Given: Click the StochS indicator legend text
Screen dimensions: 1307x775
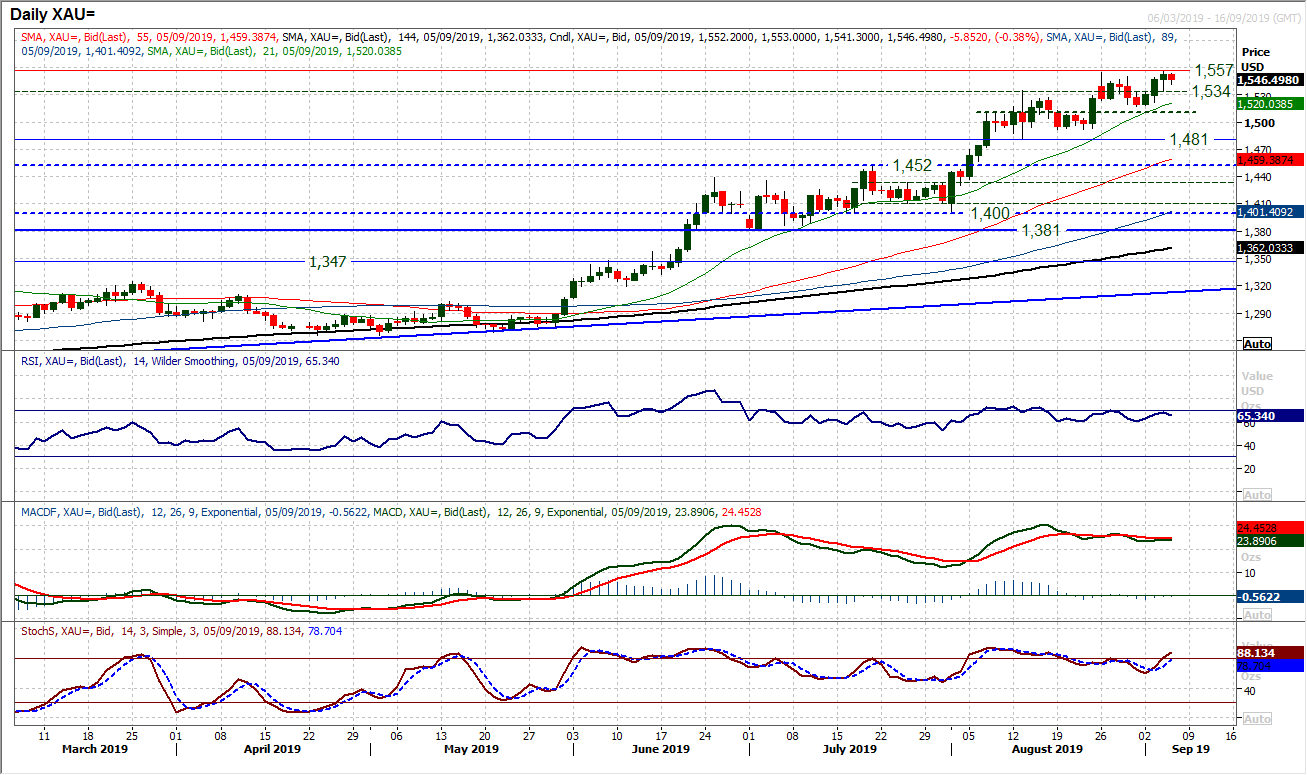Looking at the screenshot, I should pyautogui.click(x=182, y=632).
